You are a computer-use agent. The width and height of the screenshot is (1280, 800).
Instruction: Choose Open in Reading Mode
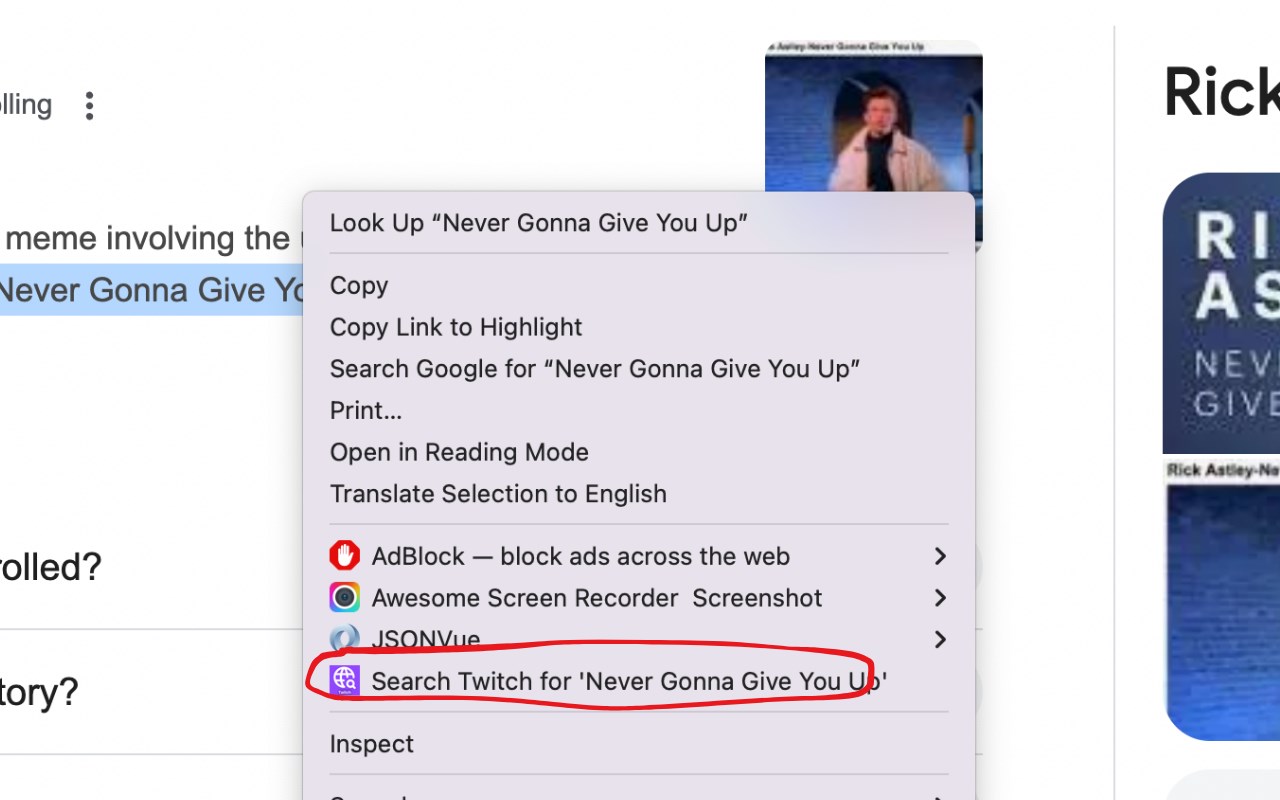(459, 452)
